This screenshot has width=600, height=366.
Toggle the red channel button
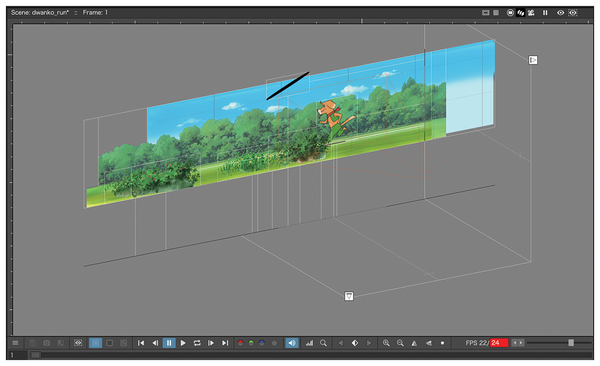pyautogui.click(x=240, y=343)
